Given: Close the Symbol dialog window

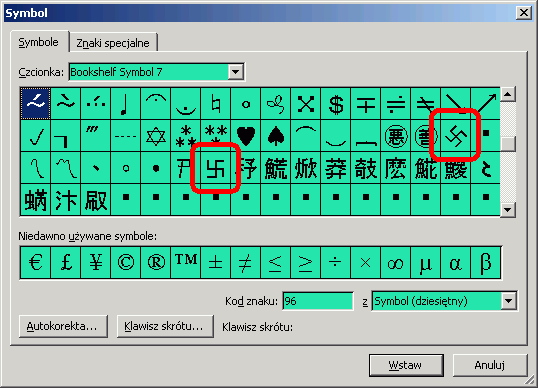Looking at the screenshot, I should point(524,13).
